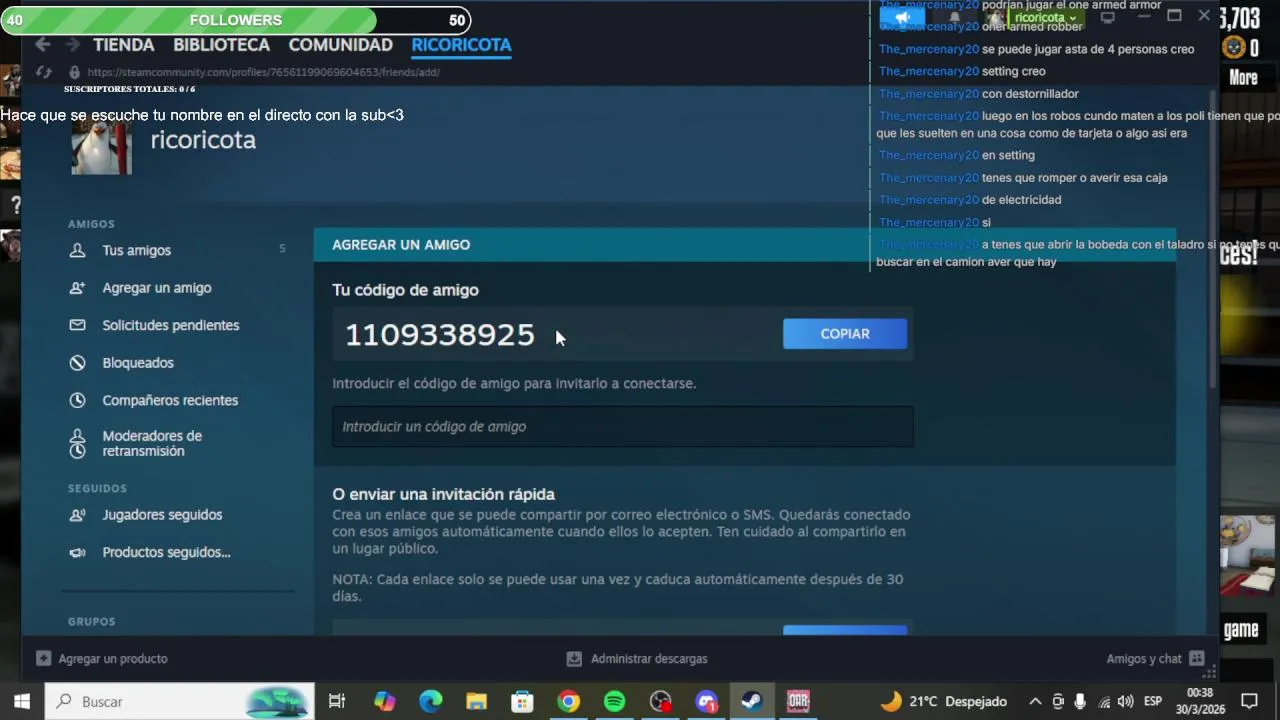
Task: Open OBS Studio from taskbar
Action: click(660, 702)
